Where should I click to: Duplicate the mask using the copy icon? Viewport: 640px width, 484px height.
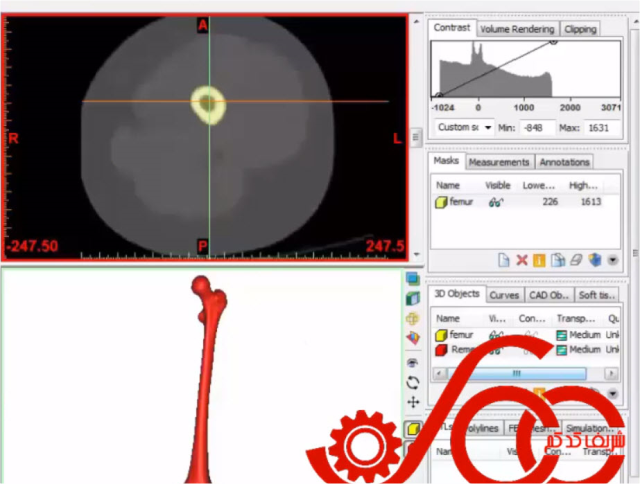pyautogui.click(x=558, y=260)
